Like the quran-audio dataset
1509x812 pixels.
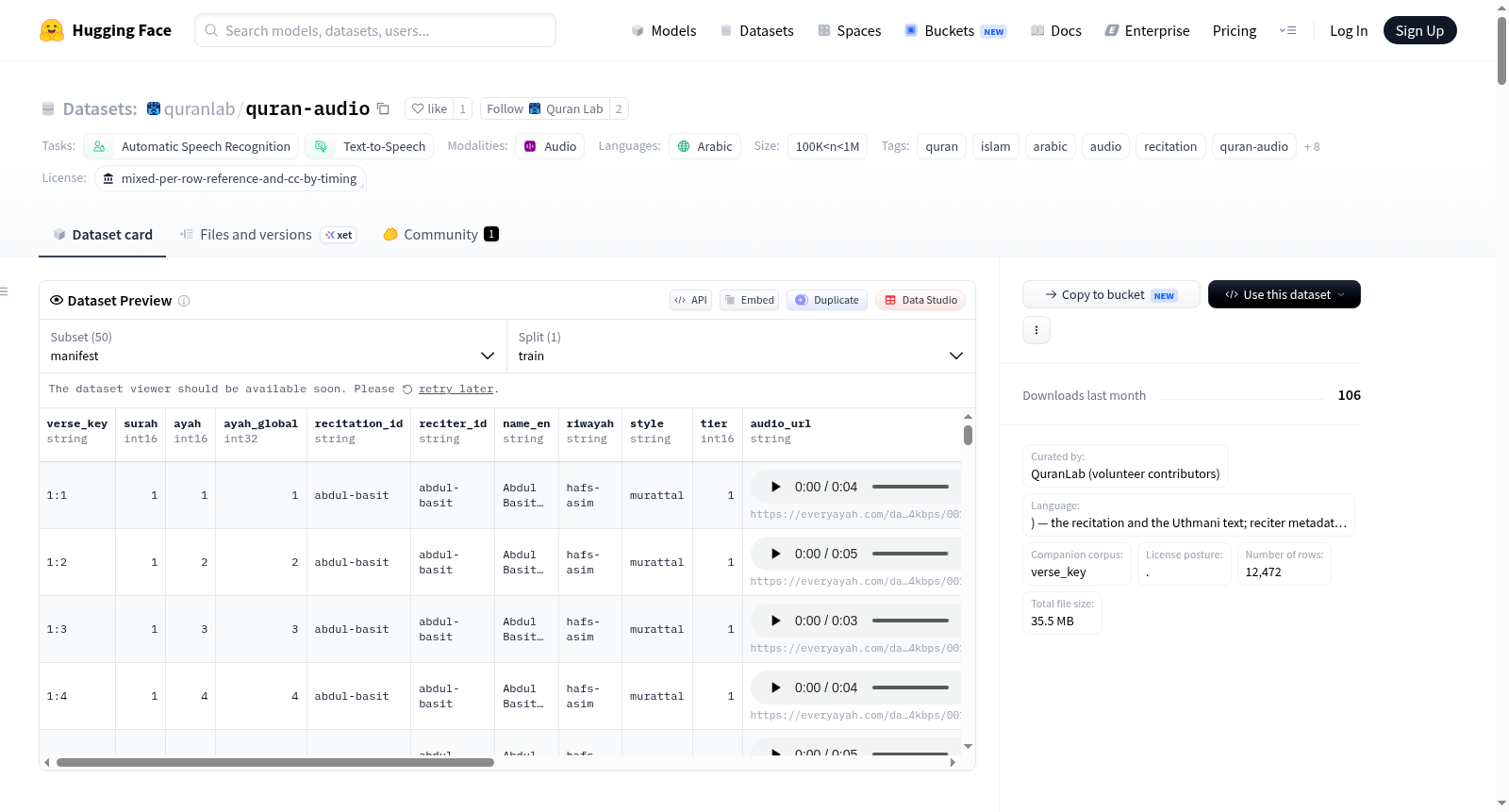click(x=429, y=108)
